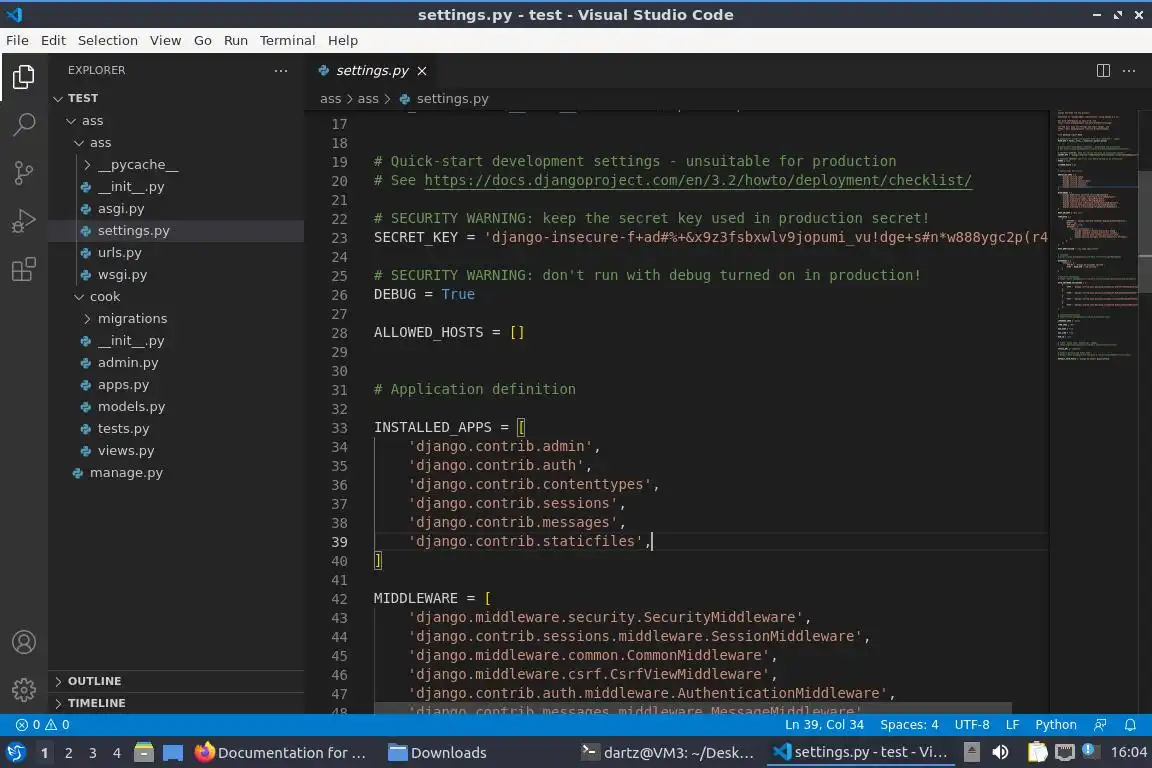Screen dimensions: 1152x768
Task: Open the file manager launcher in taskbar
Action: [144, 753]
